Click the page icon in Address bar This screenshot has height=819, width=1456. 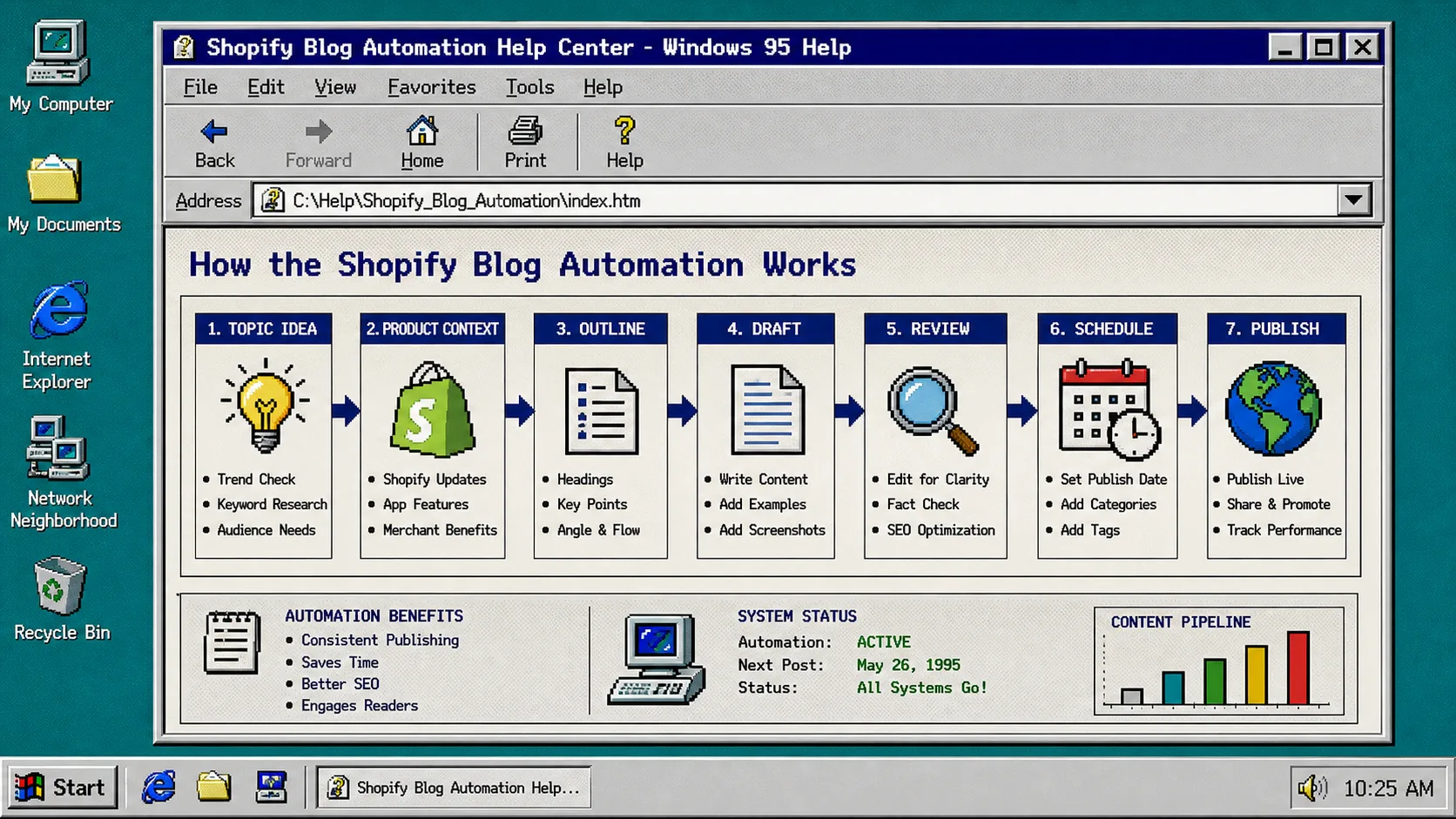(273, 200)
